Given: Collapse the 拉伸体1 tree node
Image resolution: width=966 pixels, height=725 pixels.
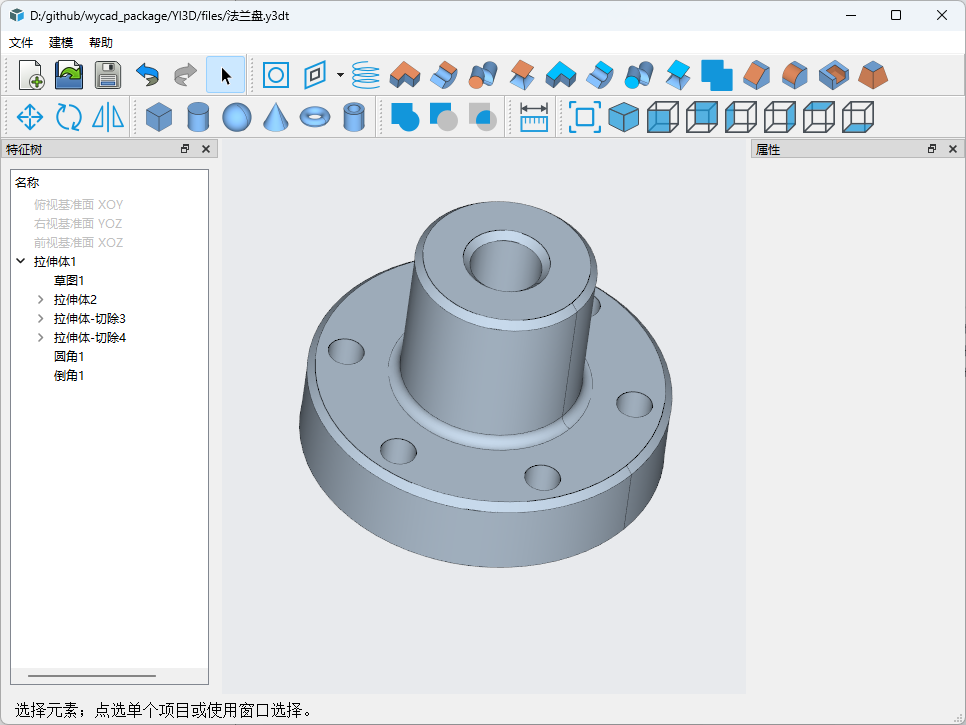Looking at the screenshot, I should pyautogui.click(x=21, y=261).
